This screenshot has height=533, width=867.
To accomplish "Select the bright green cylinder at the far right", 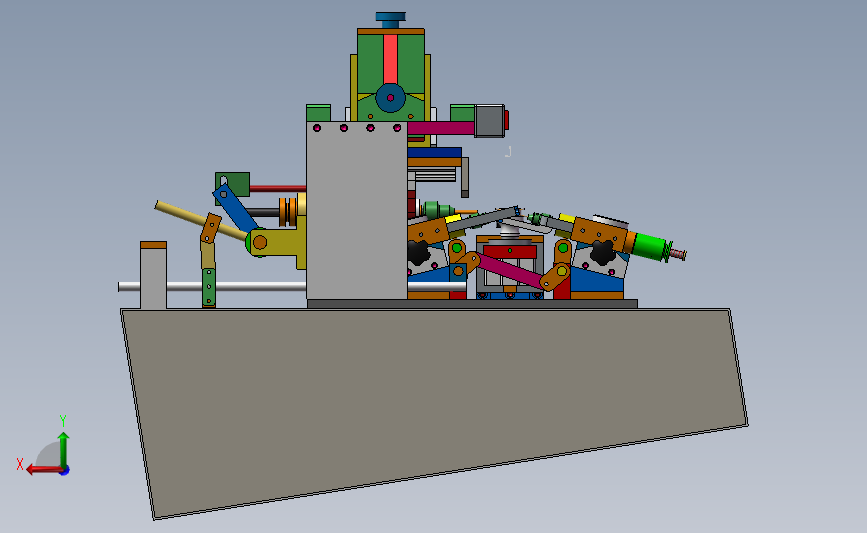I will coord(650,247).
